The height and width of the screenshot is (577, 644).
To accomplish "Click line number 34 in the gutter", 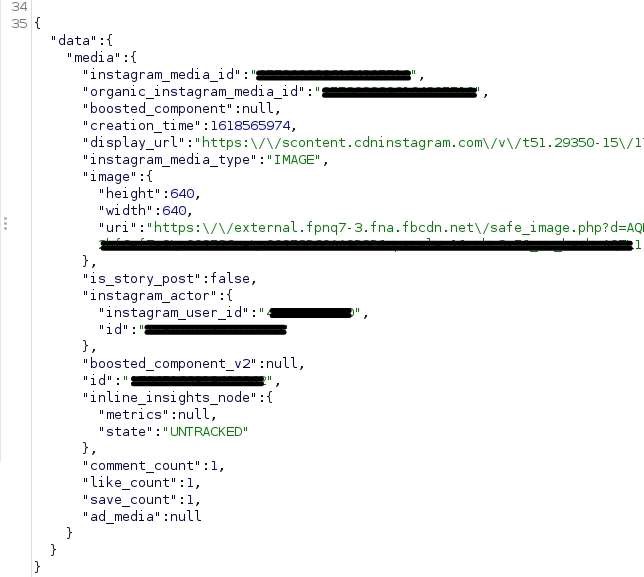I will pyautogui.click(x=19, y=7).
